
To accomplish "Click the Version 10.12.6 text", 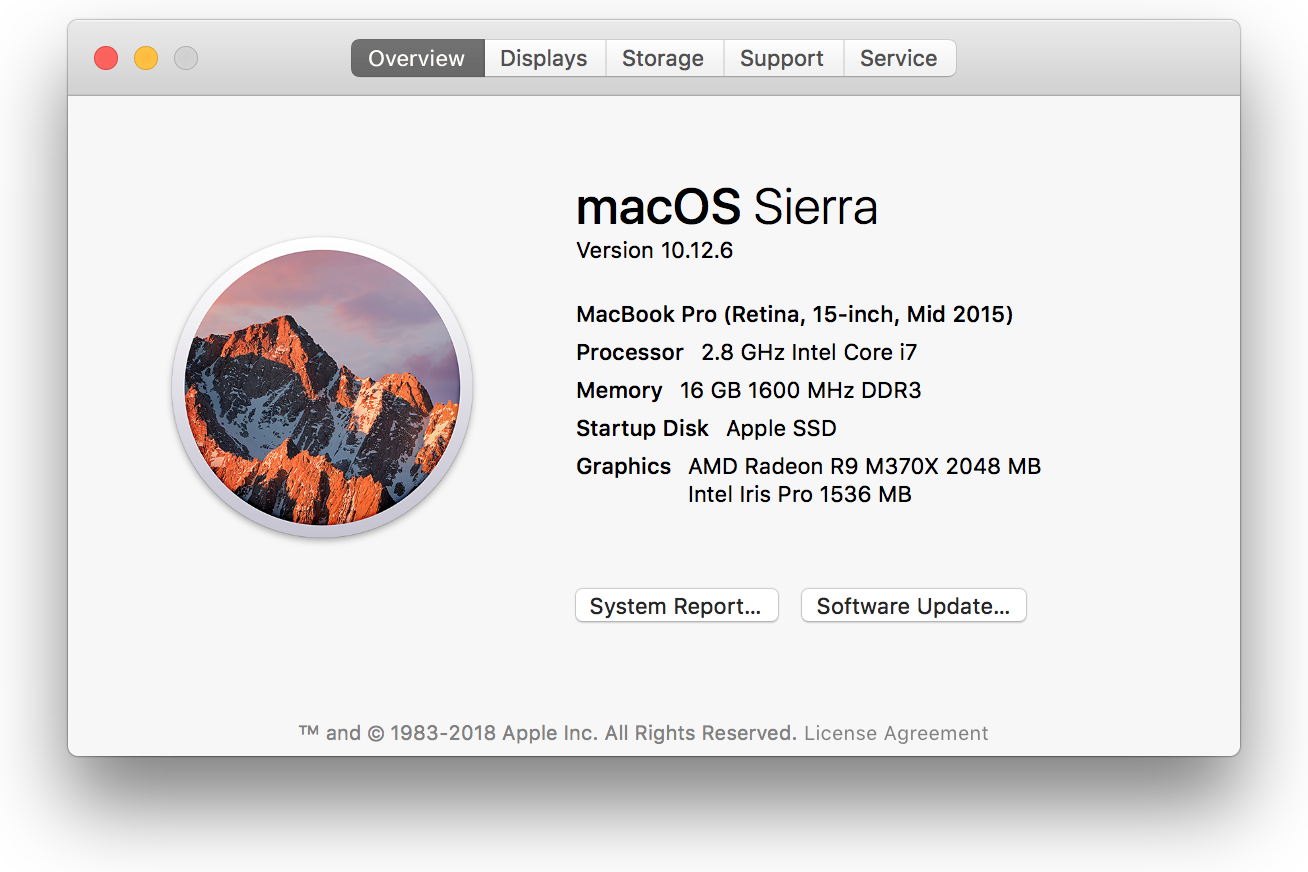I will click(654, 250).
